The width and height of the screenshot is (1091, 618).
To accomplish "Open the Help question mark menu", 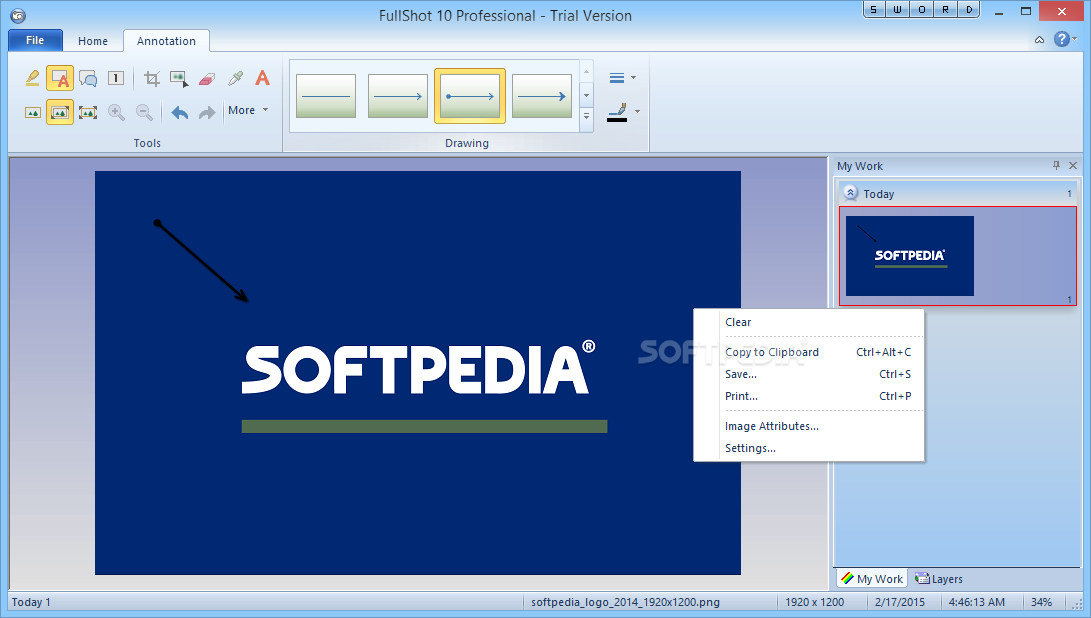I will coord(1065,39).
